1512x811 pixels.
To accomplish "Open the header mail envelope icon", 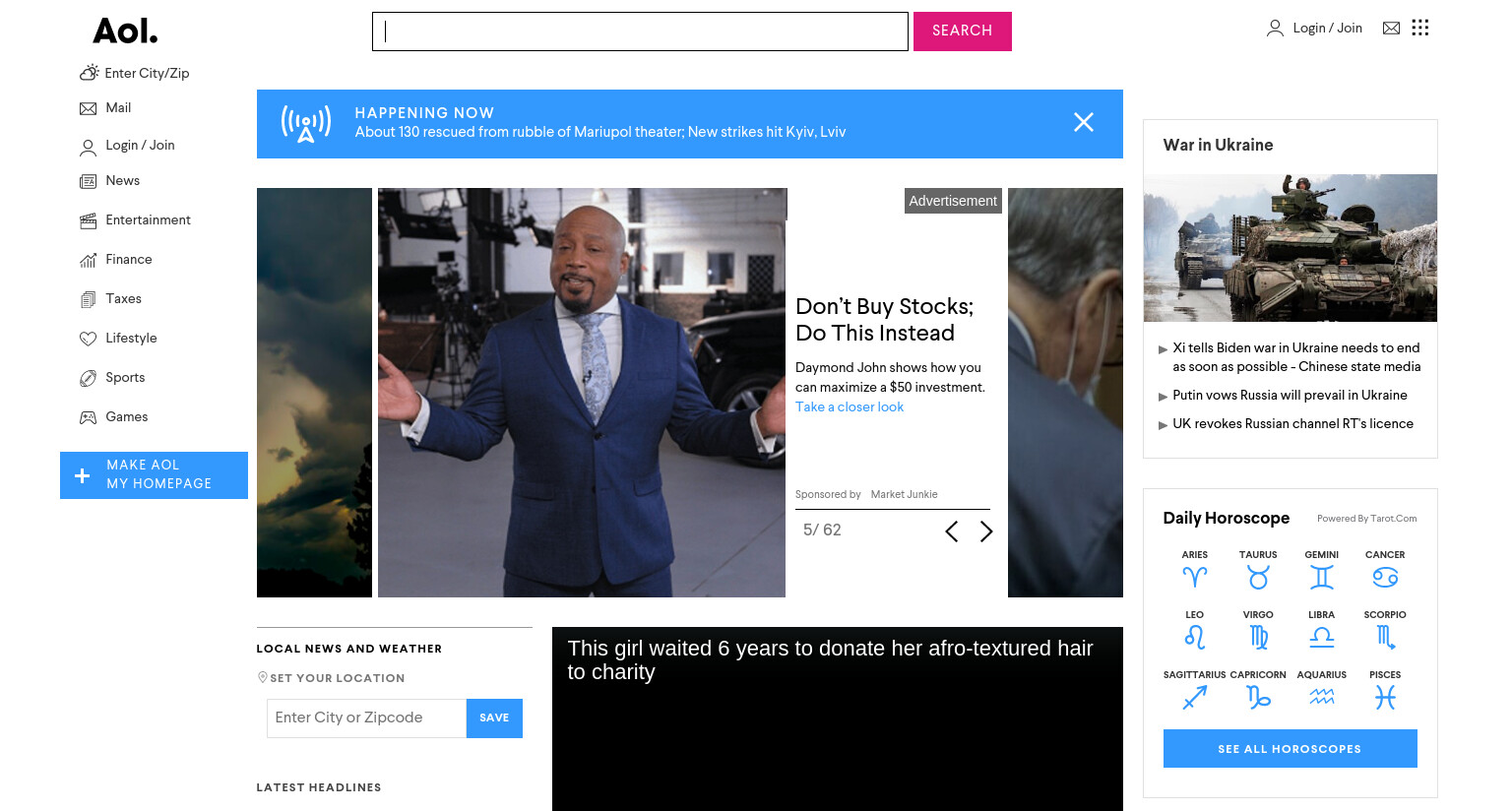I will click(x=1391, y=28).
